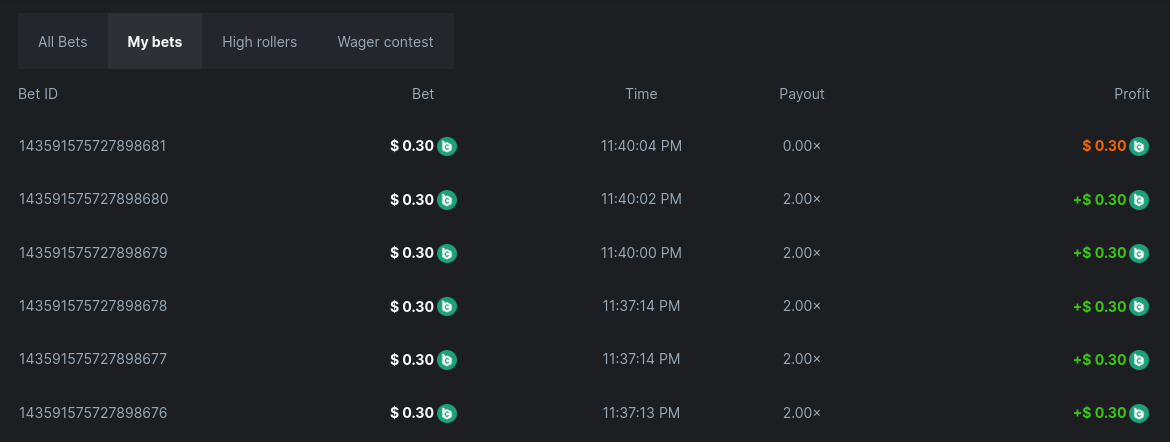This screenshot has height=442, width=1170.
Task: Switch to the All Bets tab
Action: (63, 42)
